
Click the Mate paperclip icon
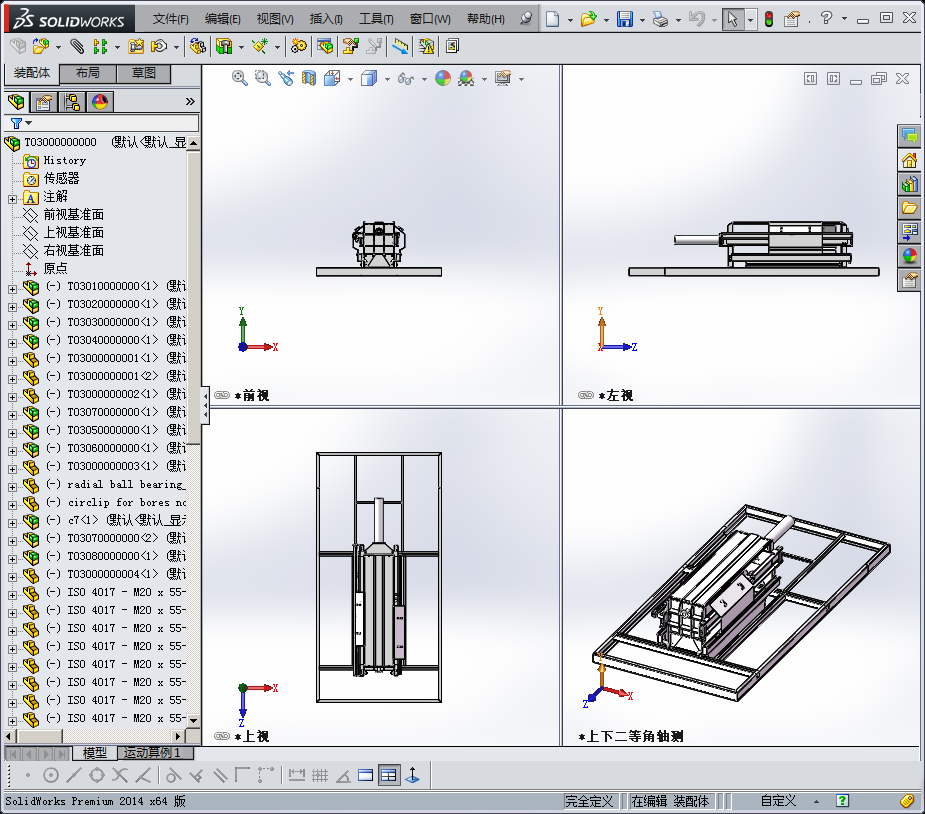[77, 46]
